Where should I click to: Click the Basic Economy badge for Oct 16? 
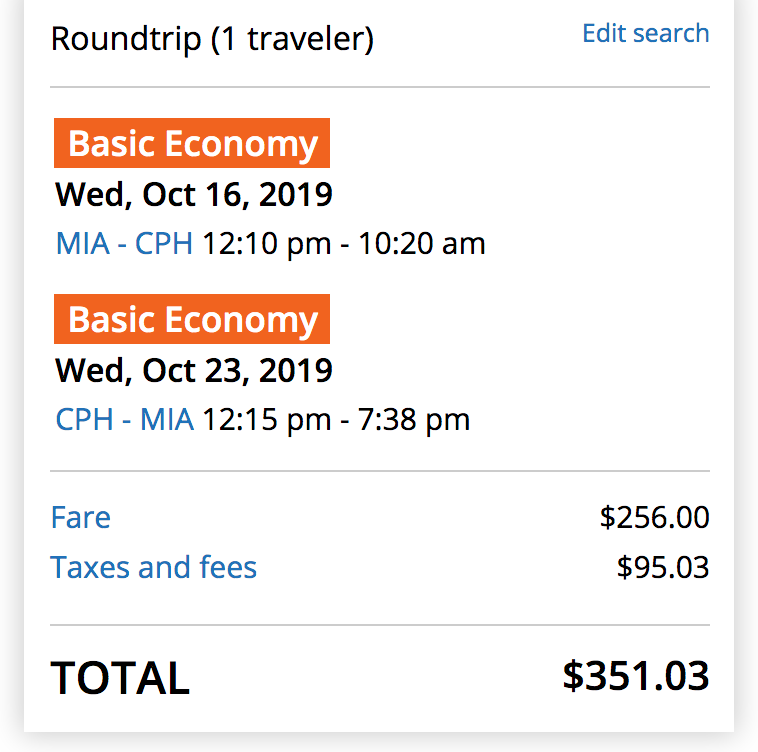pyautogui.click(x=192, y=143)
